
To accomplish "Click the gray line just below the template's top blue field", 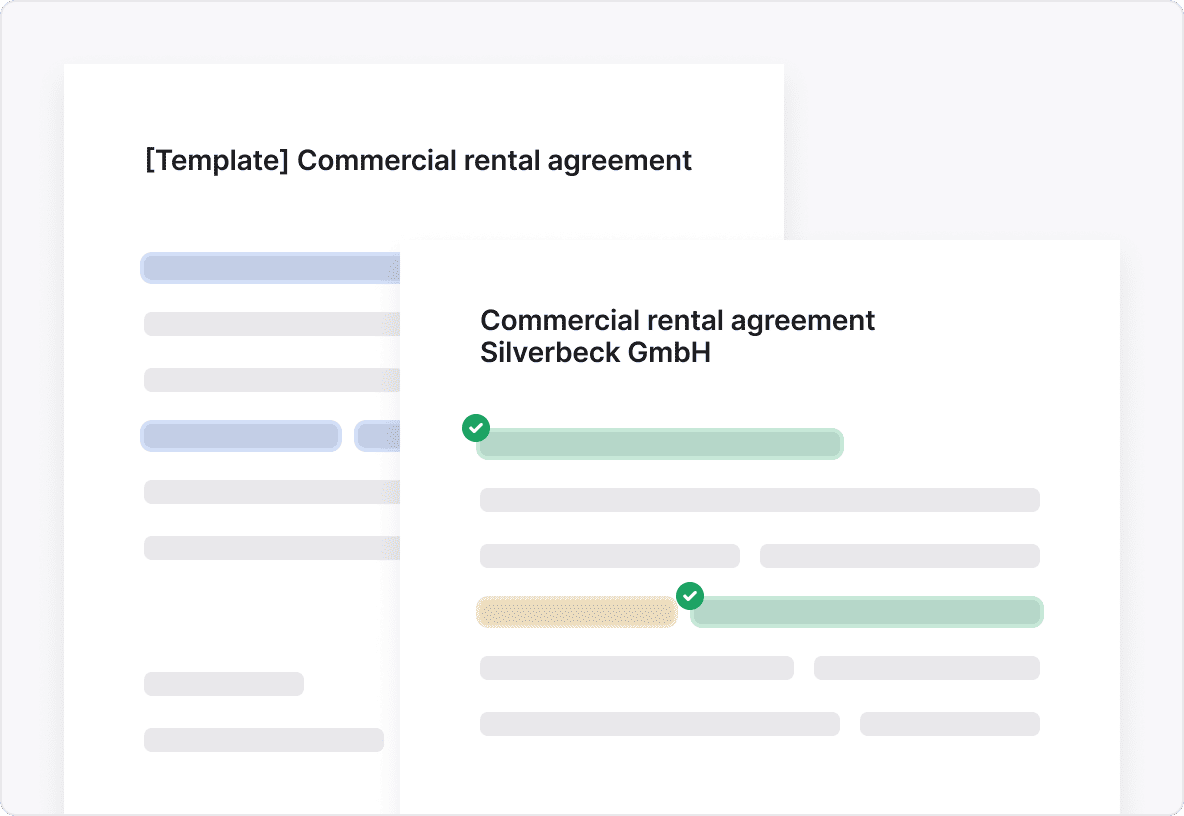I will tap(271, 324).
